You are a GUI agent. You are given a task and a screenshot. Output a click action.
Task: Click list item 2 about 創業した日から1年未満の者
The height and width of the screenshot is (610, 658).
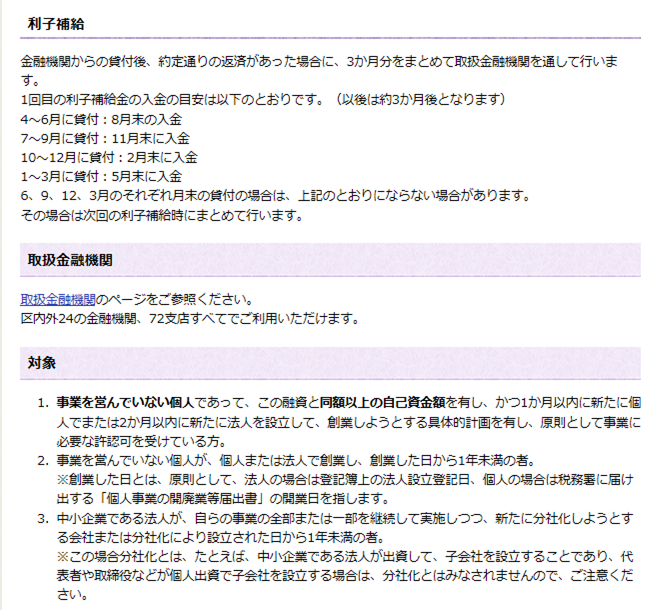click(297, 461)
